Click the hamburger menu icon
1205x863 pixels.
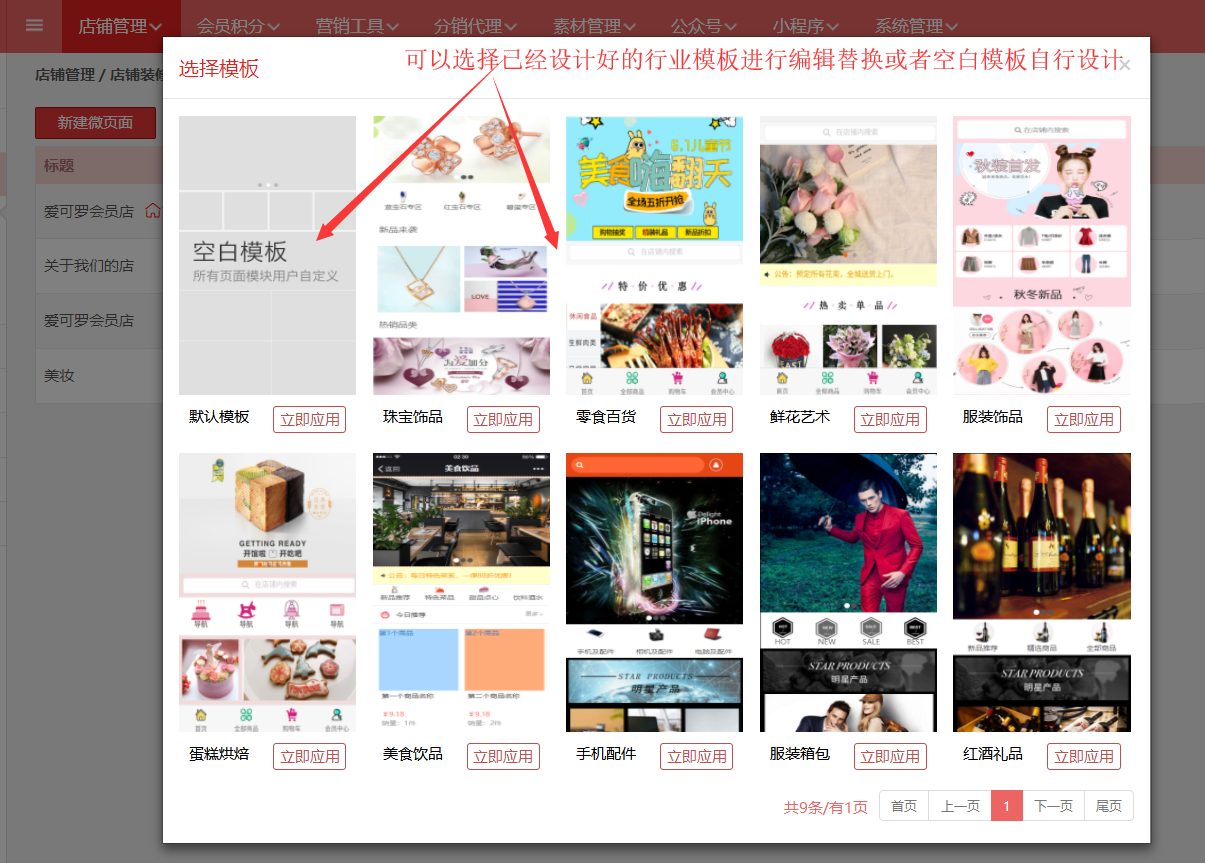pos(34,26)
